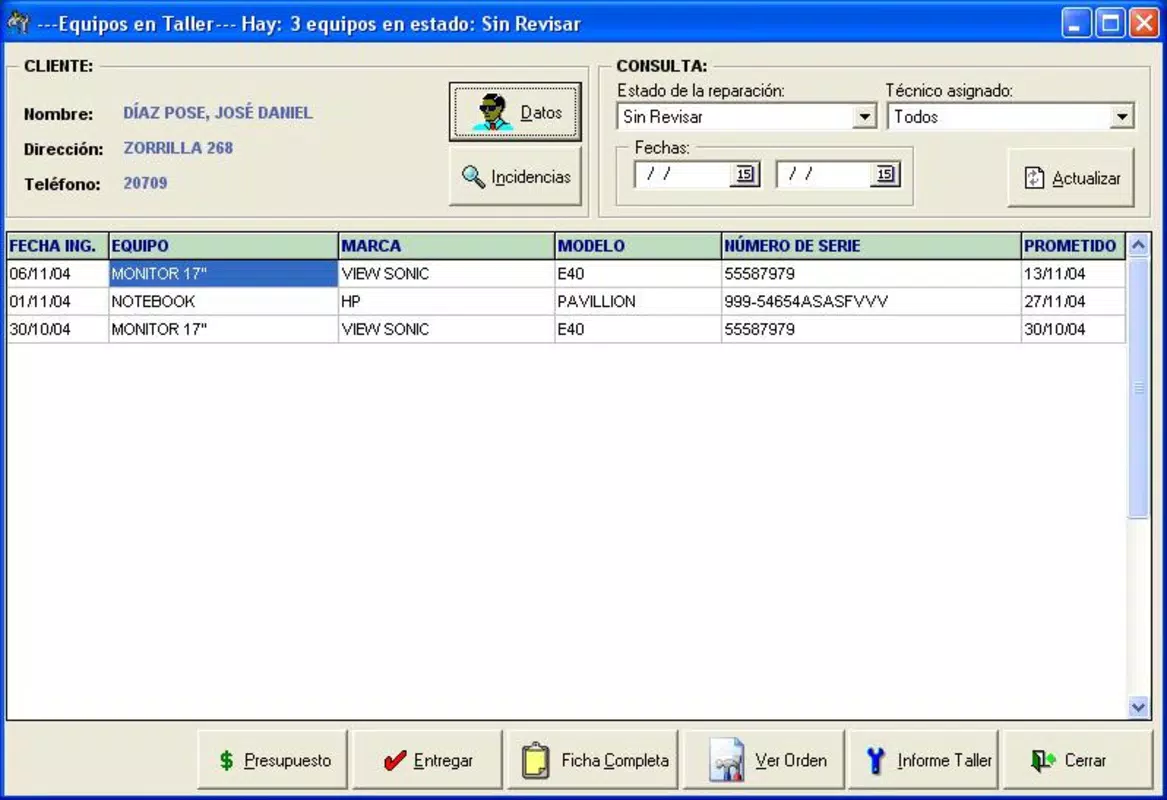Screen dimensions: 1167x800
Task: Click the EQUIPO column header
Action: (x=223, y=246)
